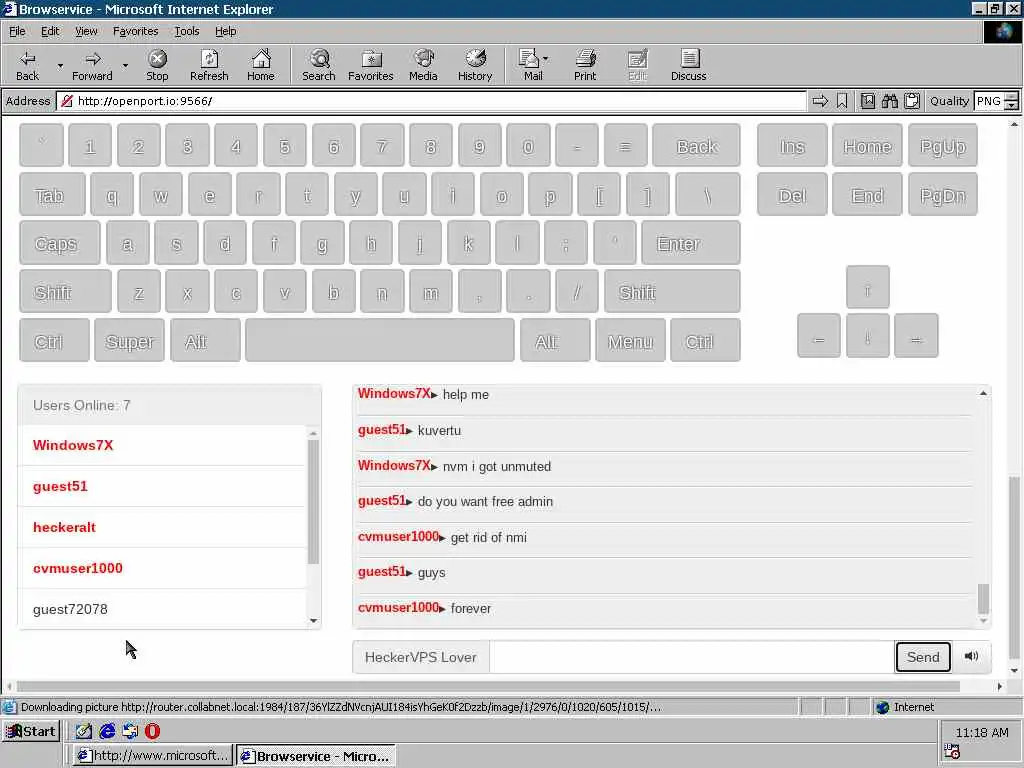Select user cvmuser1000 in users list
Image resolution: width=1024 pixels, height=768 pixels.
163,568
